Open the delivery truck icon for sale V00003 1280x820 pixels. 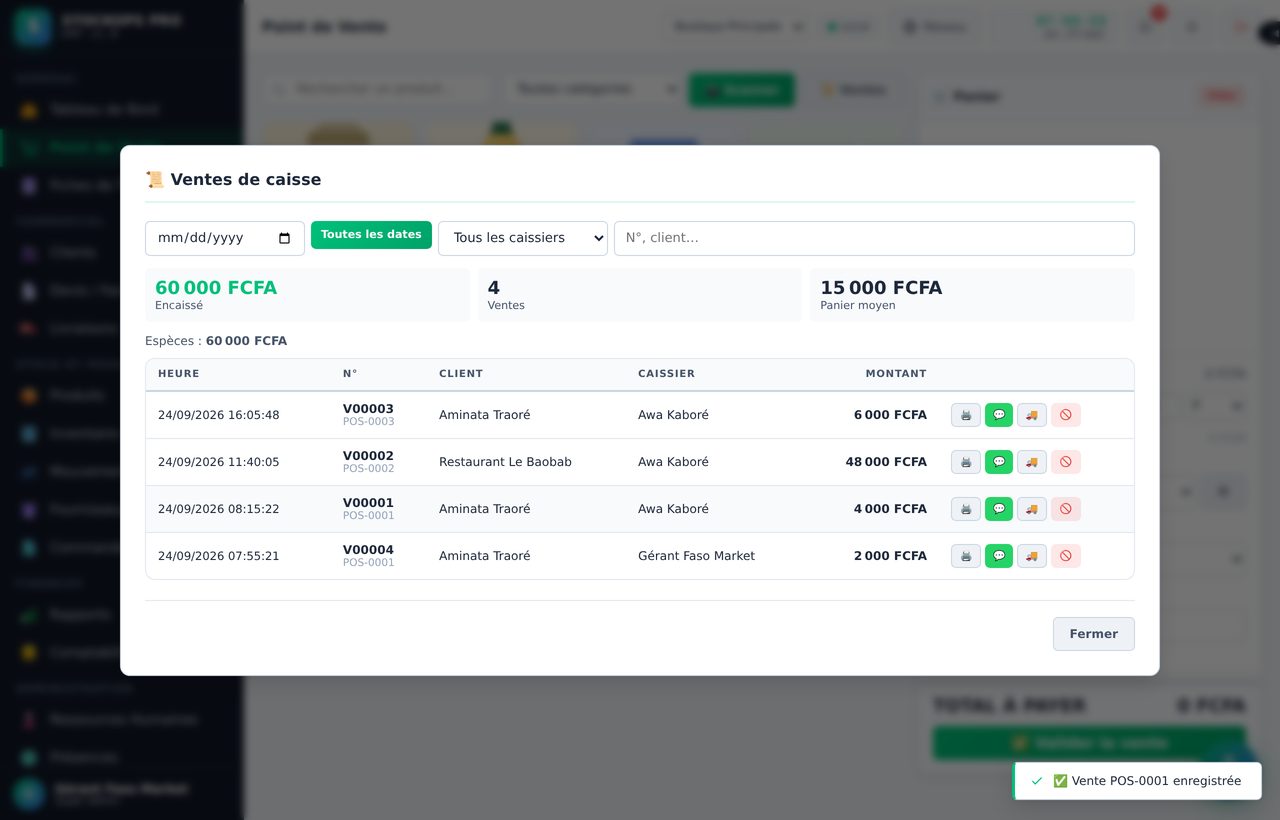pyautogui.click(x=1032, y=415)
